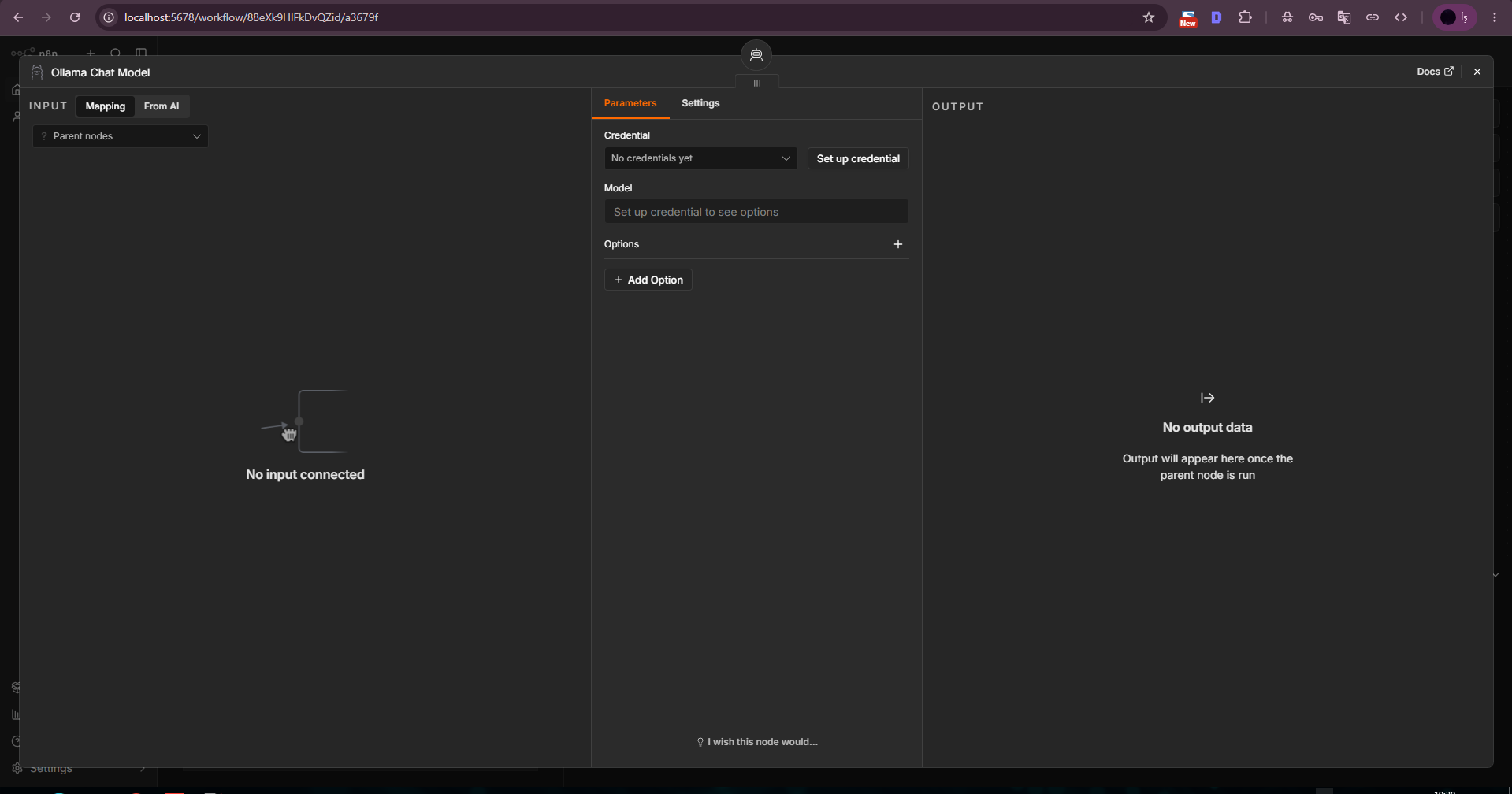The width and height of the screenshot is (1512, 794).
Task: Click Set up credential button
Action: click(x=858, y=158)
